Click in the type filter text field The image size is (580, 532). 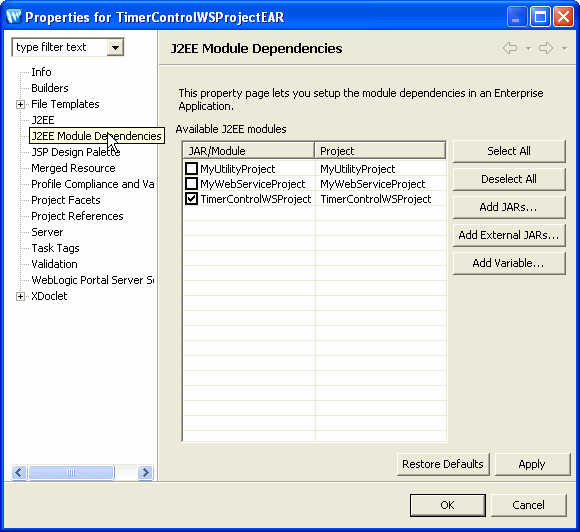click(60, 47)
